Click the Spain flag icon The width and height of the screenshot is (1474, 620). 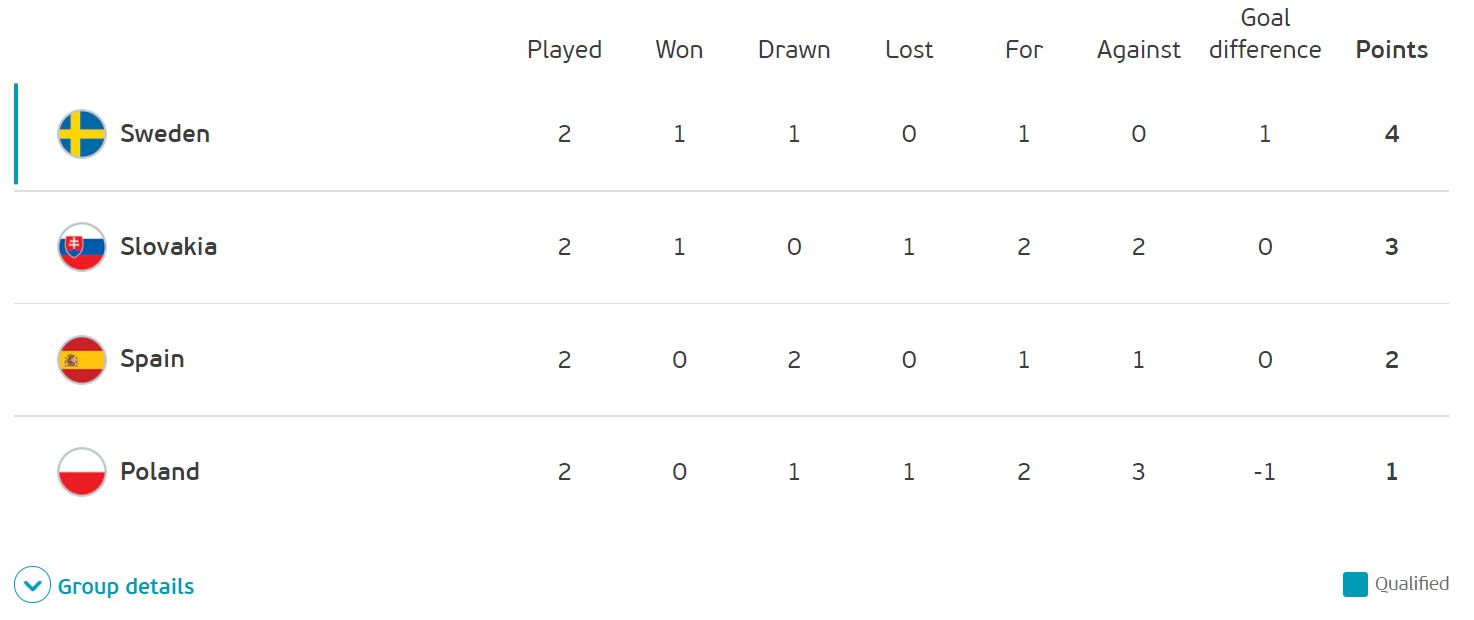click(82, 360)
